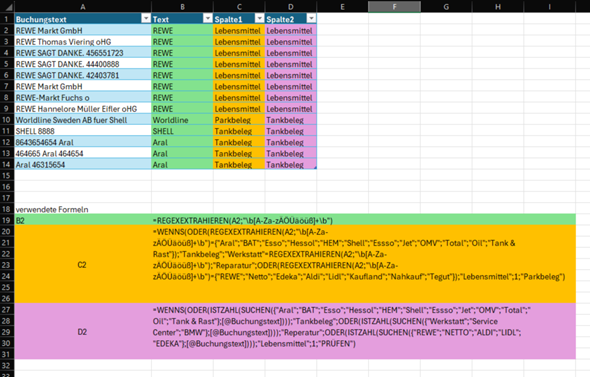The width and height of the screenshot is (590, 377).
Task: Click cell 'REWE Thomas Viering oHG'
Action: (83, 42)
